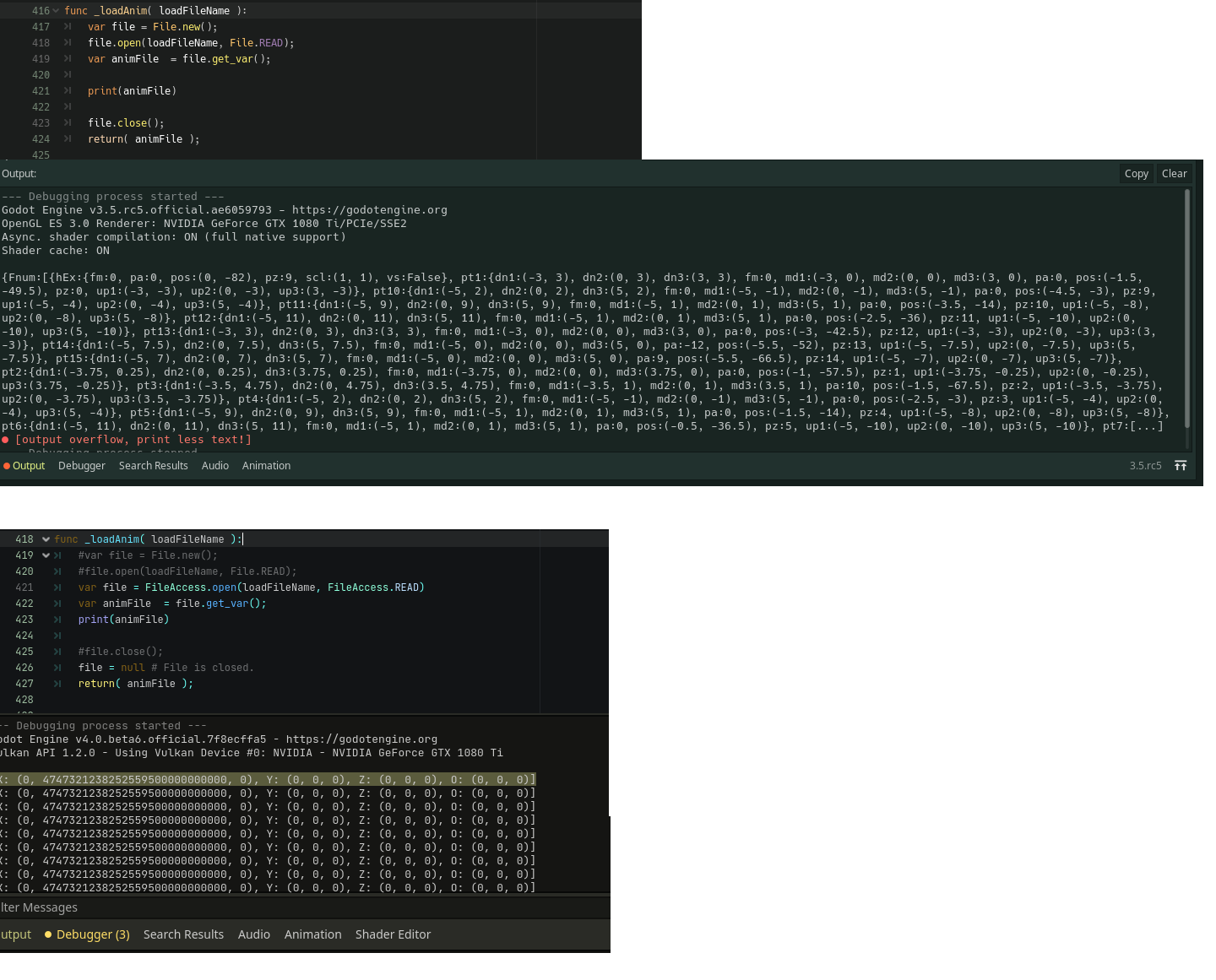Image resolution: width=1216 pixels, height=980 pixels.
Task: Click the Copy button in the Output panel
Action: pos(1136,173)
